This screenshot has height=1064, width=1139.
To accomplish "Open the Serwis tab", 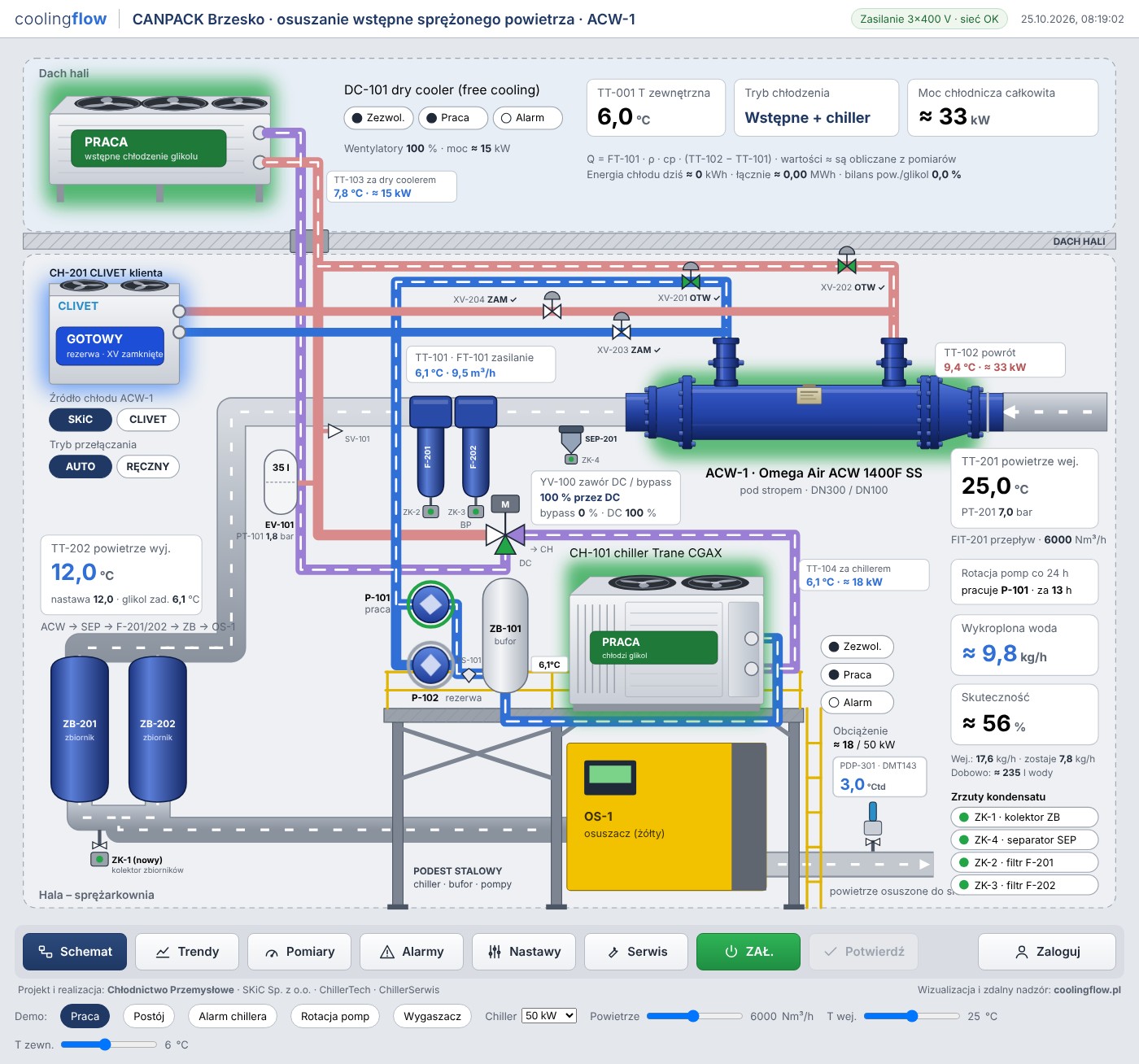I will tap(636, 952).
